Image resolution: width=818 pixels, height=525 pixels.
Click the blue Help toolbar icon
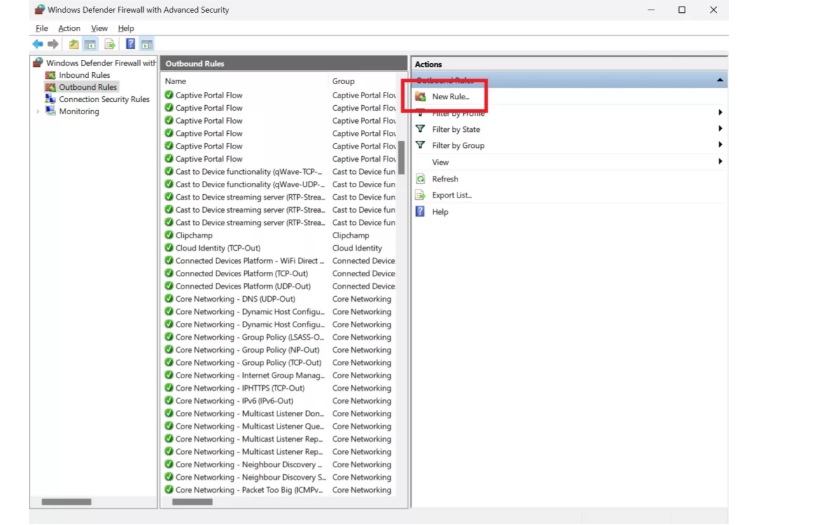130,44
